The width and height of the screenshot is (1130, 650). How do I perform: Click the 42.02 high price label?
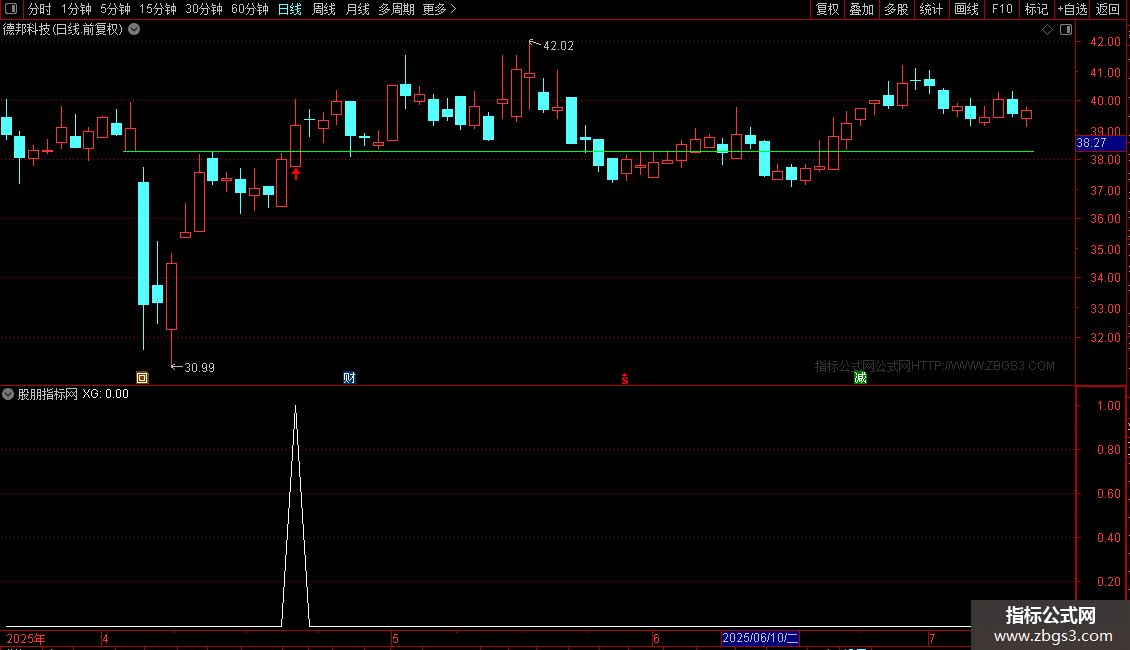(558, 46)
